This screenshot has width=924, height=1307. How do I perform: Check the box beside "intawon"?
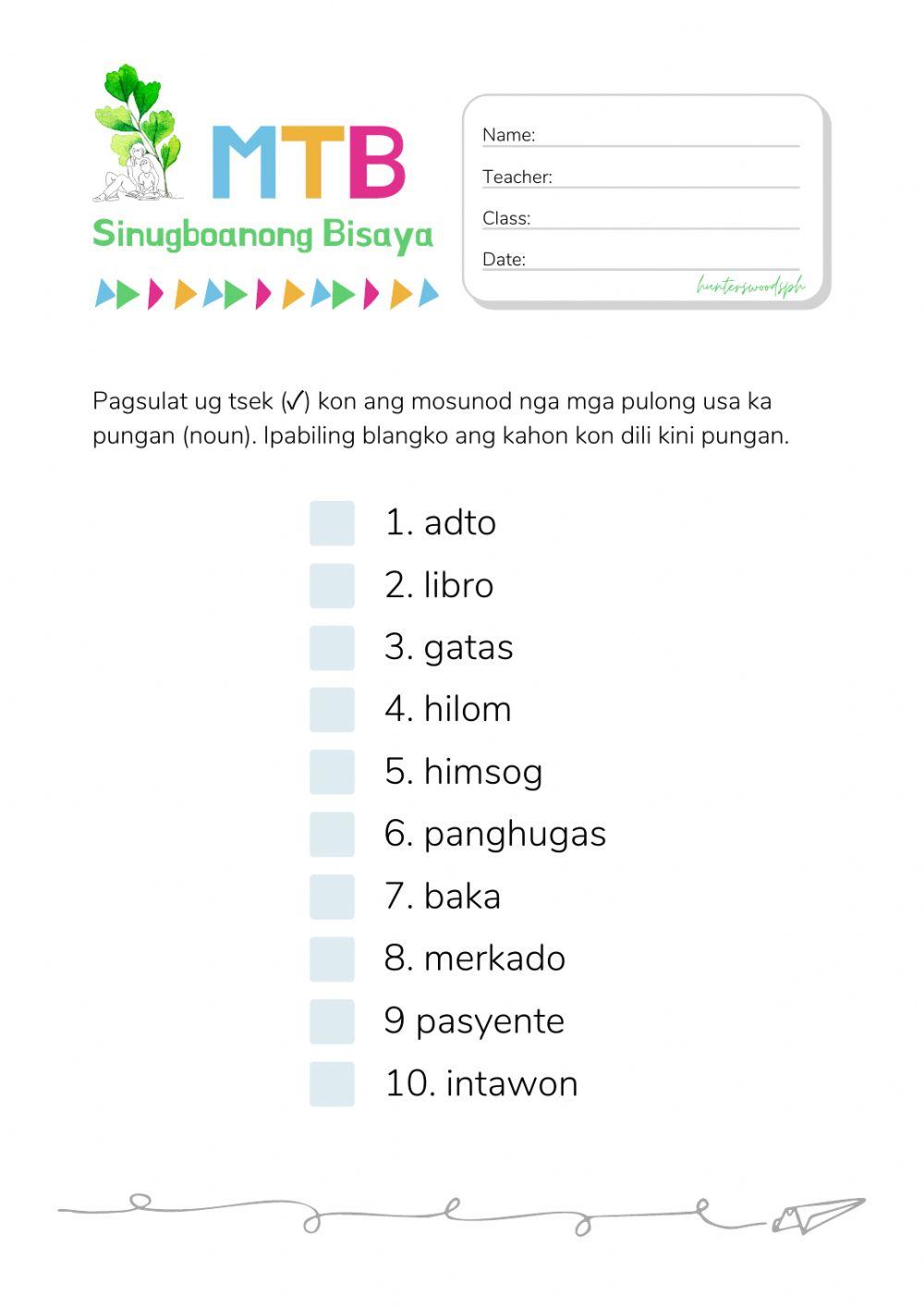(x=332, y=1084)
